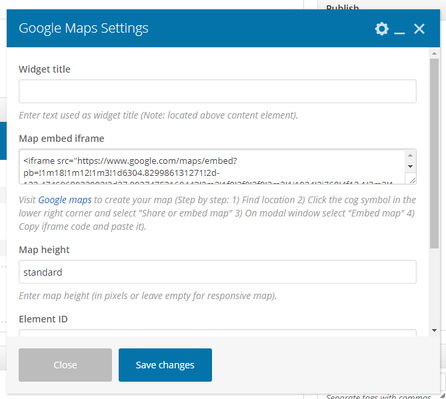Click the "Map embed iframe" label

click(x=62, y=138)
